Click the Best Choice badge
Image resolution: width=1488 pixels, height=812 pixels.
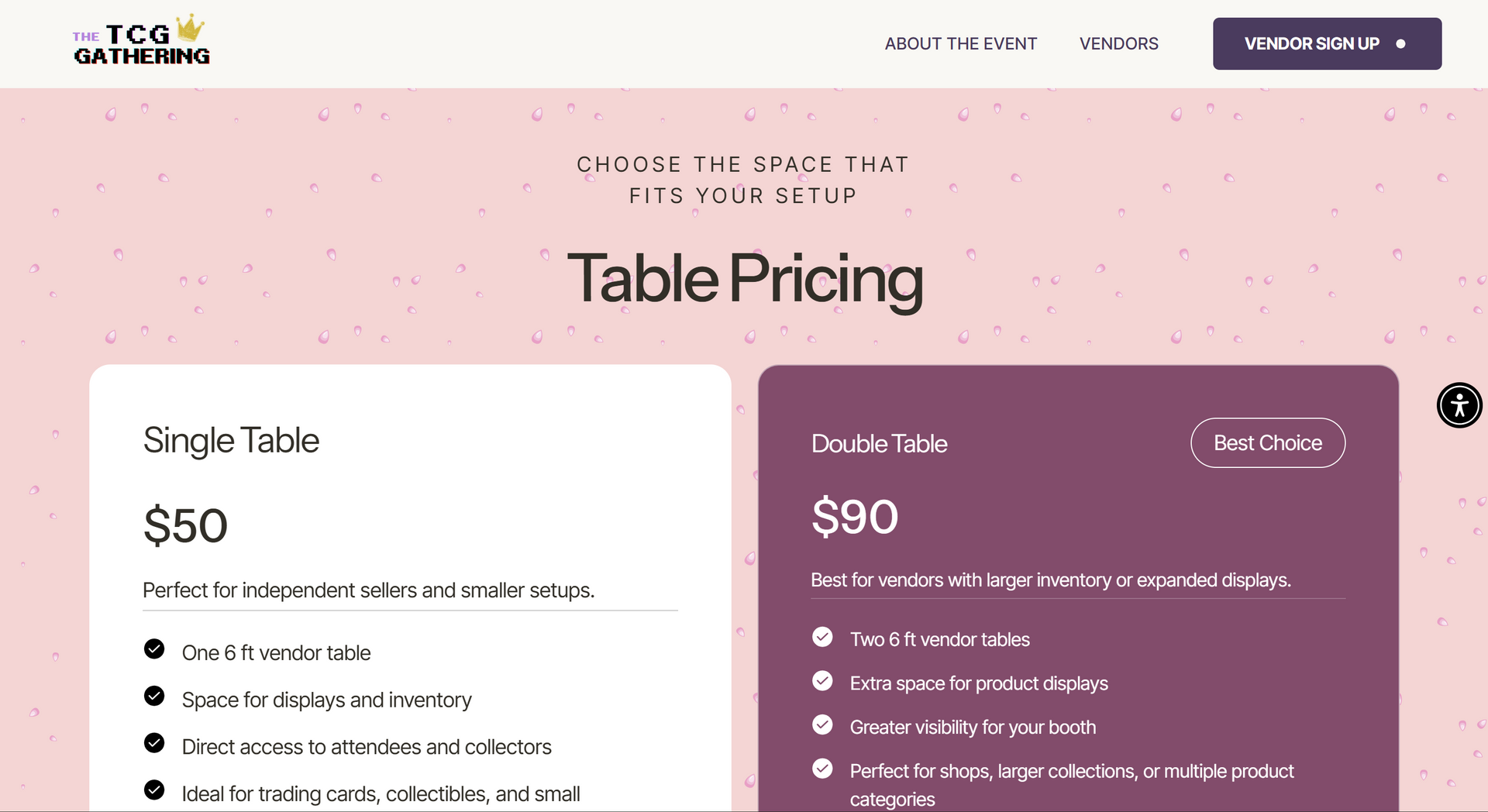click(1268, 442)
